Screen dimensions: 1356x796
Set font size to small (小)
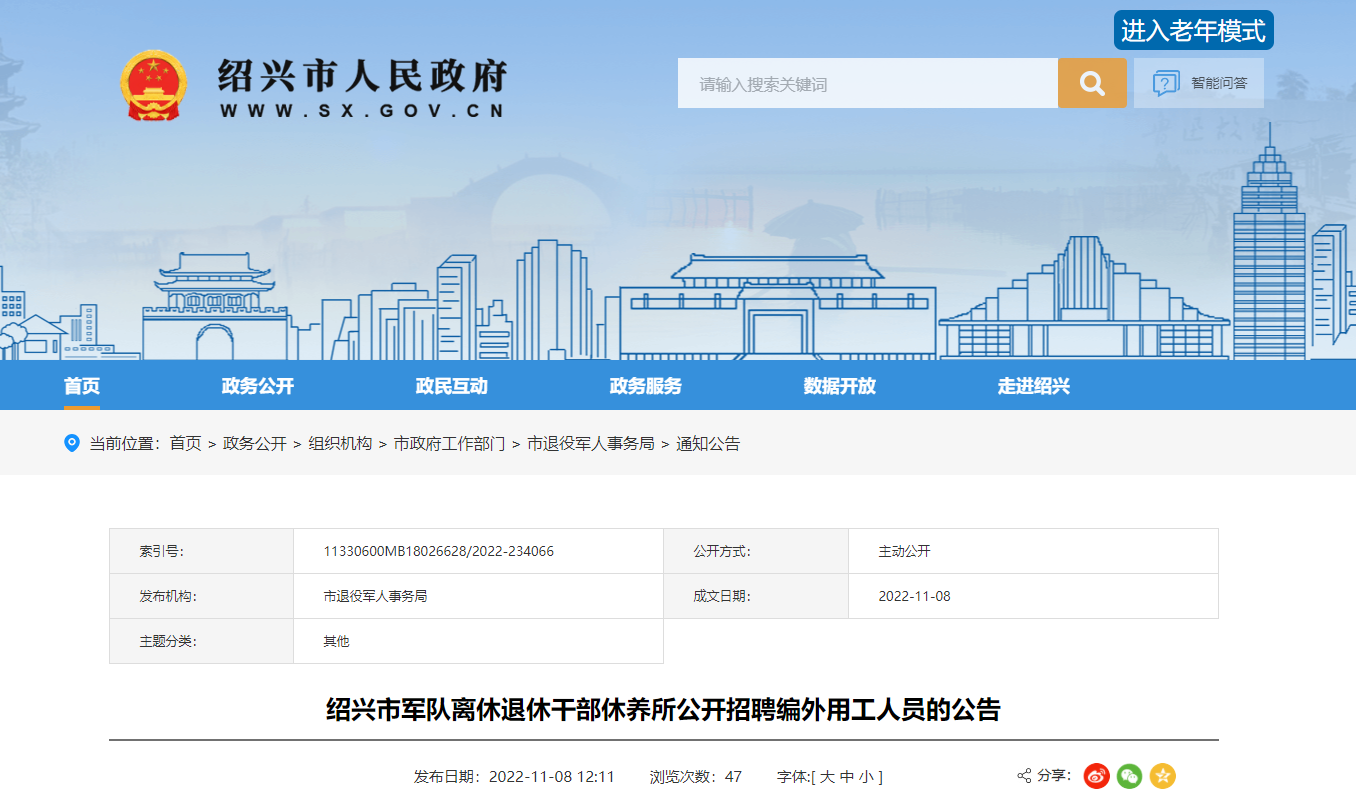[865, 777]
